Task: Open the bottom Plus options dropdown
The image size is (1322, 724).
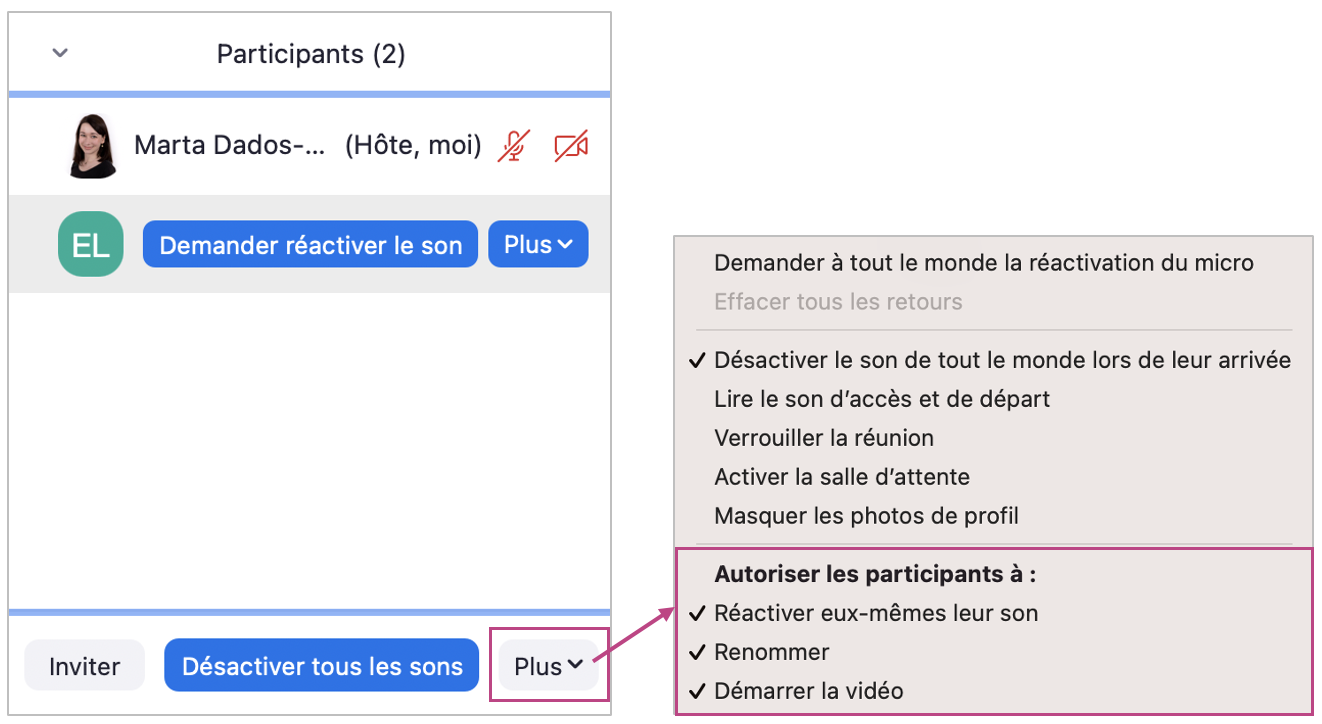Action: point(548,666)
